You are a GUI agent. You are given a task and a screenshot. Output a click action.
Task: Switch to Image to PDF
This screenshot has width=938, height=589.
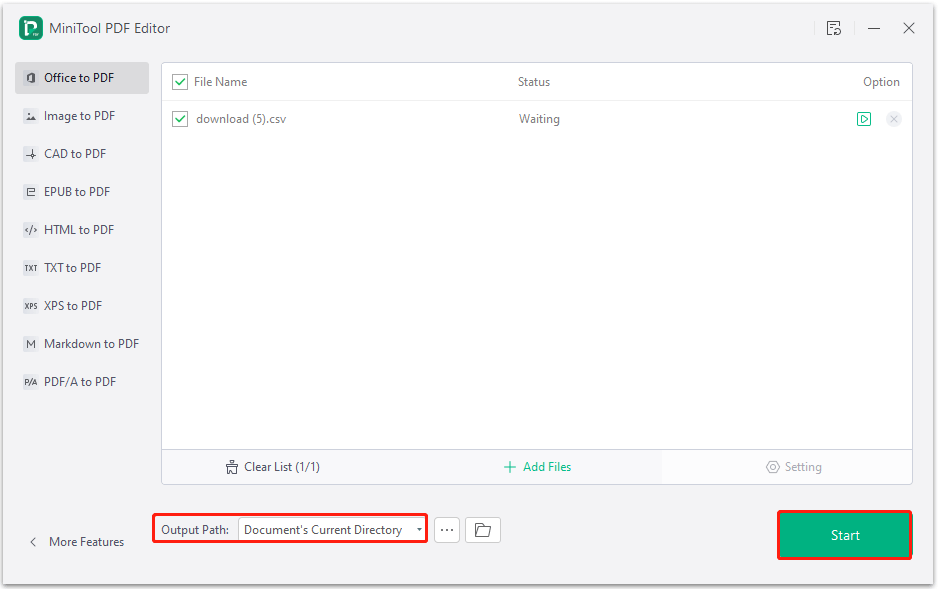pyautogui.click(x=82, y=116)
